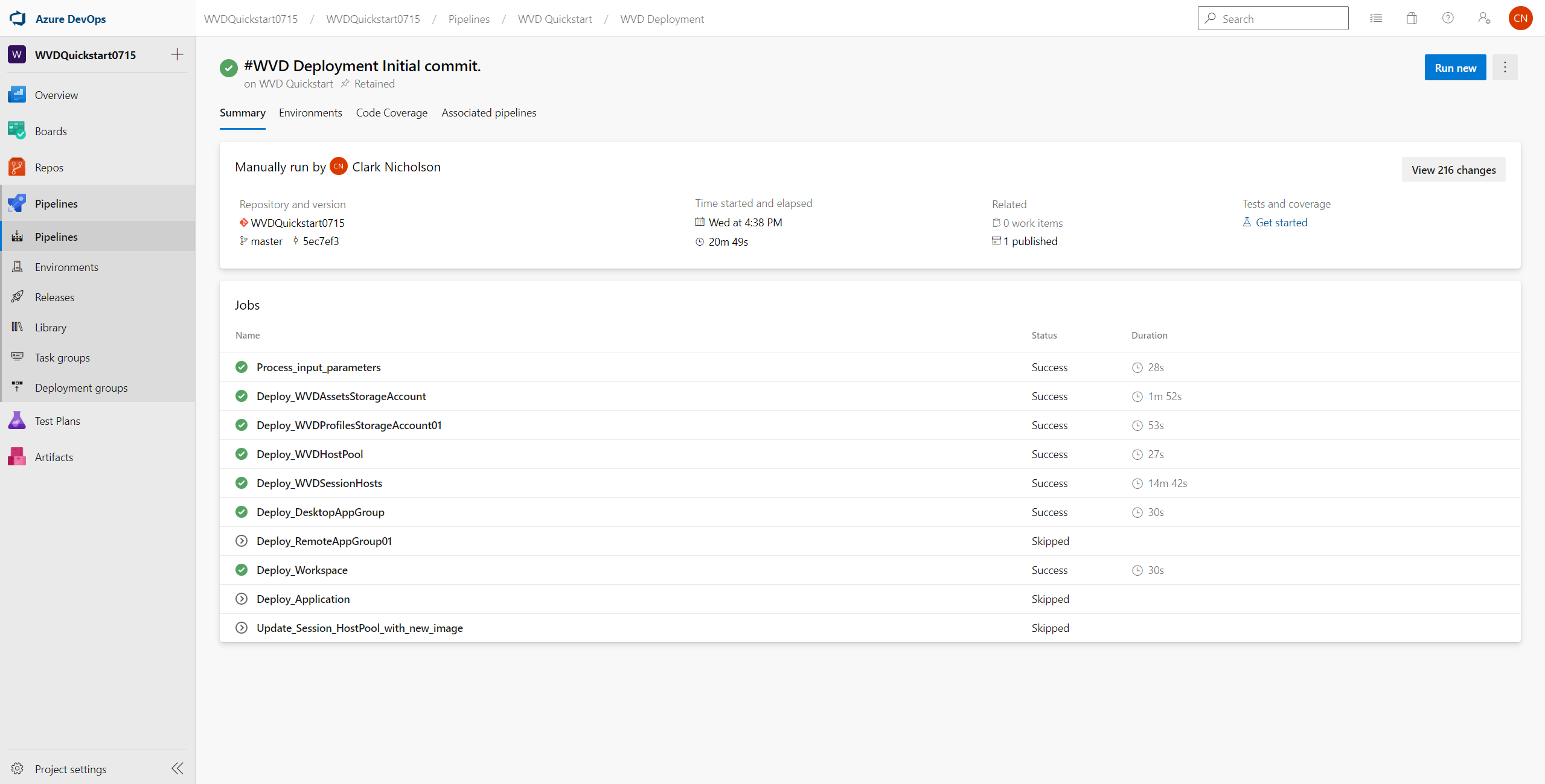Click the Duration column header in Jobs
The height and width of the screenshot is (784, 1545).
click(x=1149, y=335)
